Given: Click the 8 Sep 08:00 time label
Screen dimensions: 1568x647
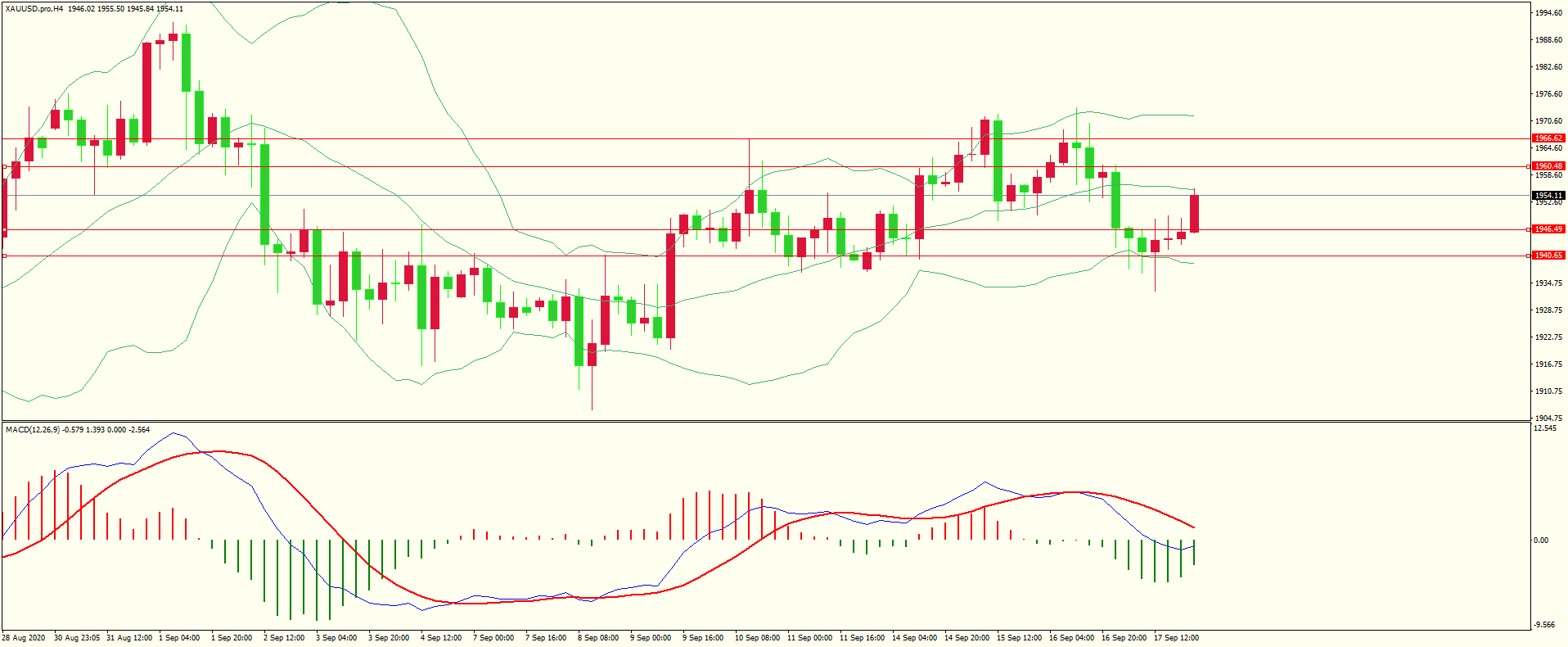Looking at the screenshot, I should point(598,637).
